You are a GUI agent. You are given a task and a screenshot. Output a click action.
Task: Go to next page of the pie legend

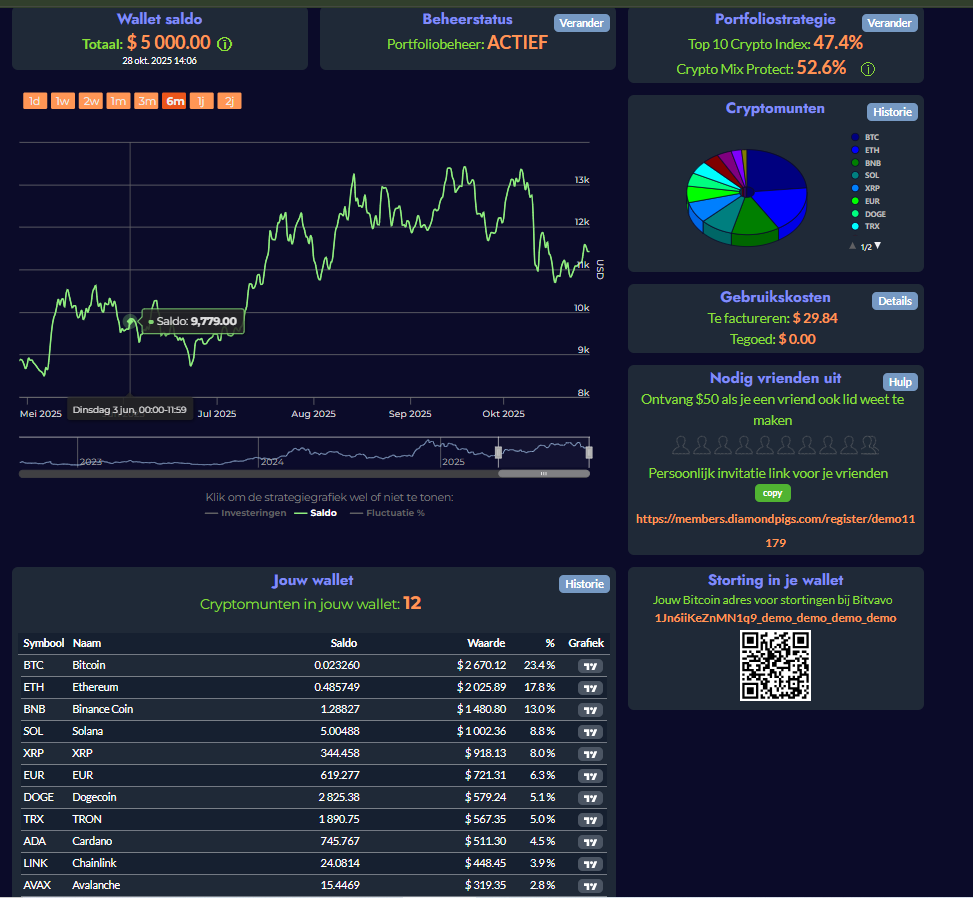click(878, 246)
